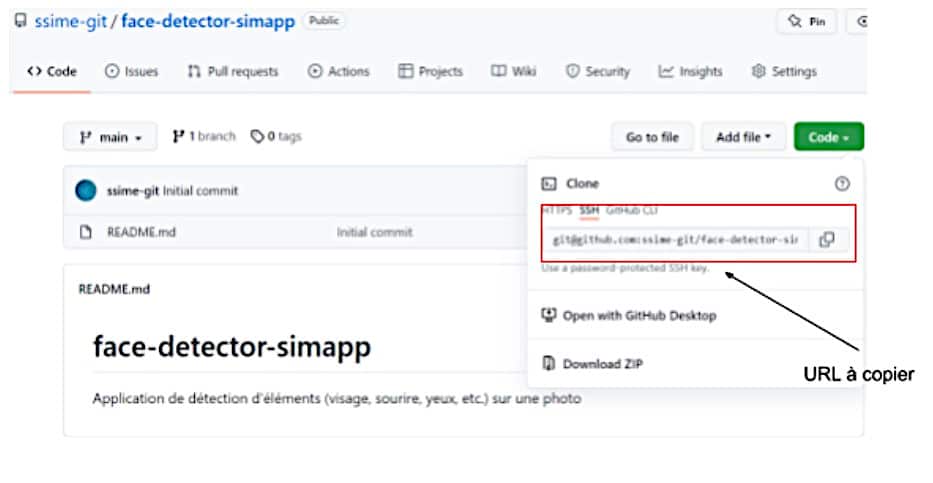This screenshot has width=933, height=483.
Task: Click the Open with GitHub Desktop icon
Action: (x=548, y=315)
